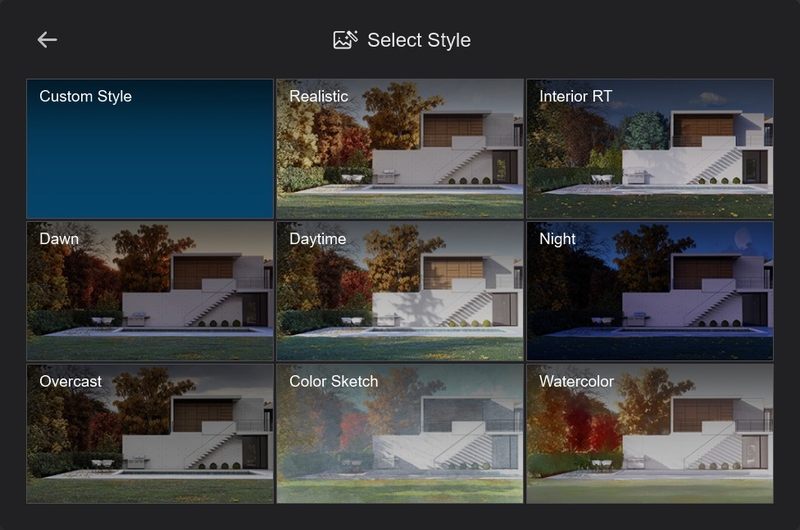
Task: Click the 'Custom Style' label text
Action: pyautogui.click(x=85, y=96)
